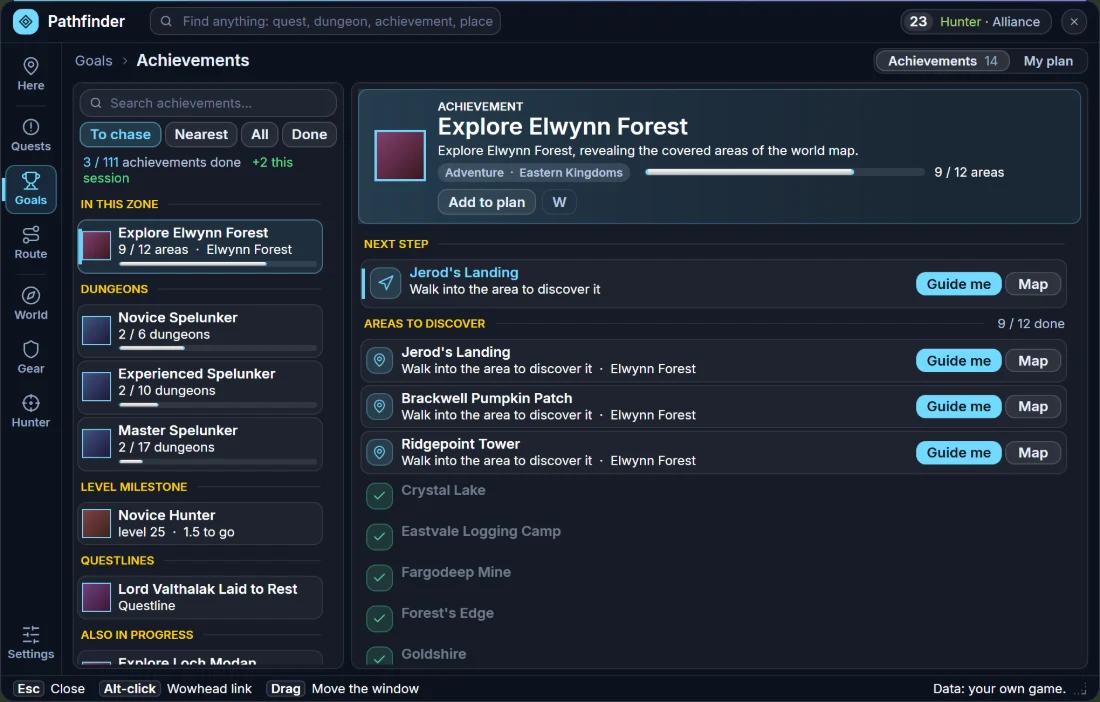
Task: Click the Next Step navigation arrow icon
Action: (x=386, y=283)
